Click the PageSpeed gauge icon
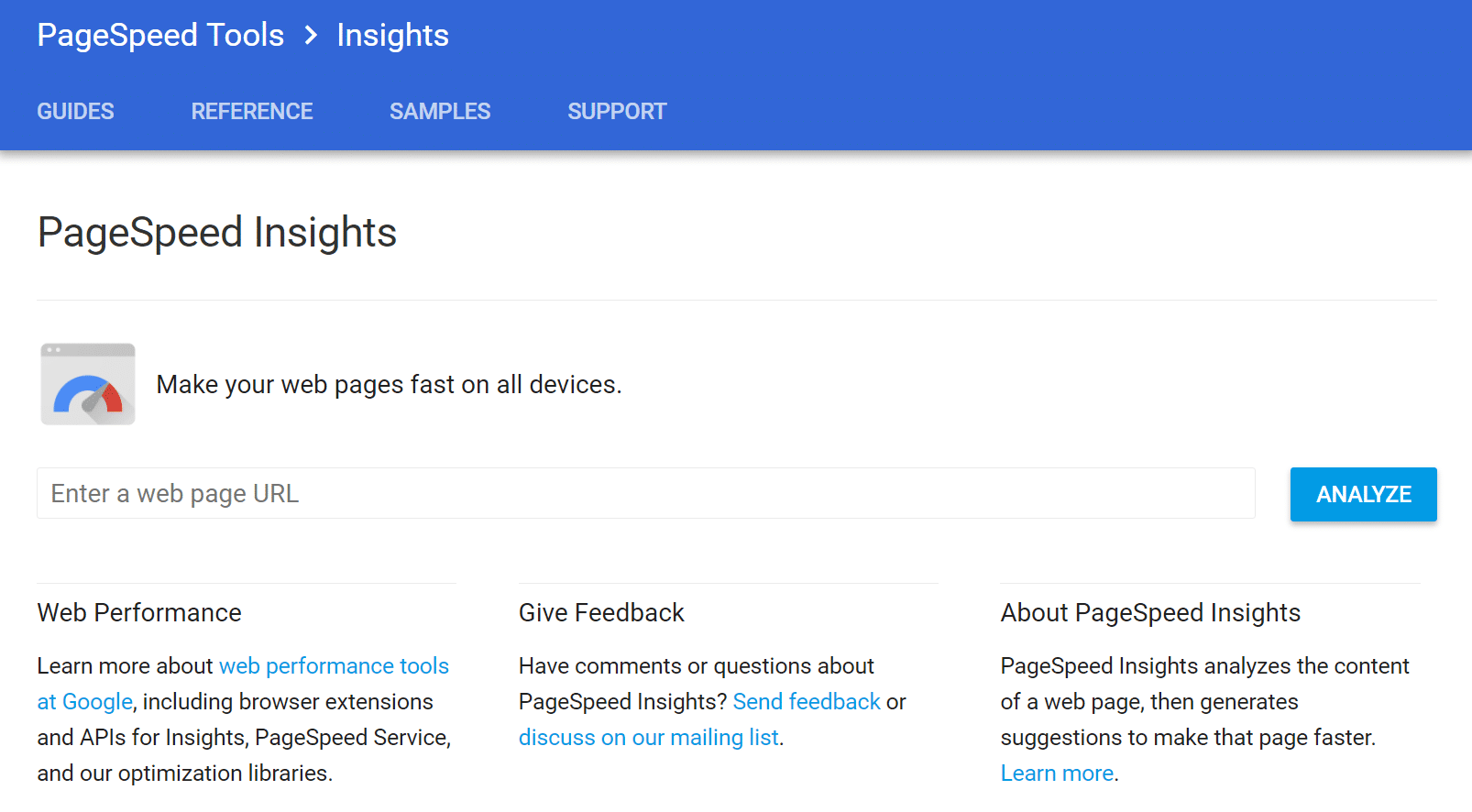The image size is (1472, 812). tap(87, 384)
